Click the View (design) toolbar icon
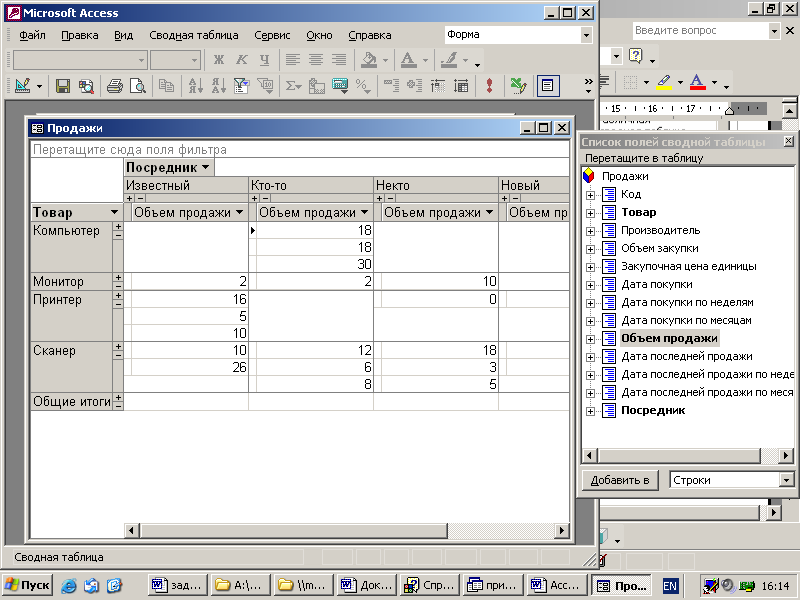 click(22, 86)
